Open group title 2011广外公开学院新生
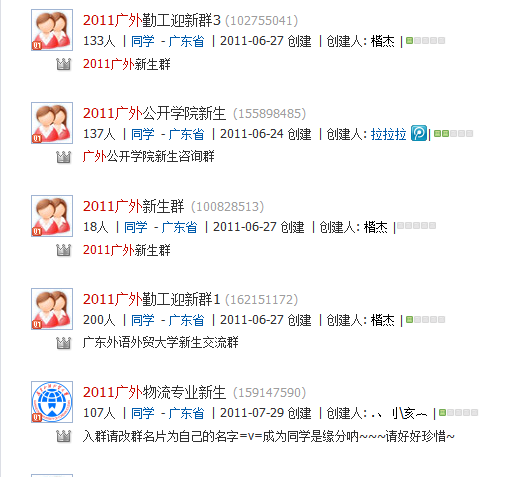 pyautogui.click(x=154, y=113)
